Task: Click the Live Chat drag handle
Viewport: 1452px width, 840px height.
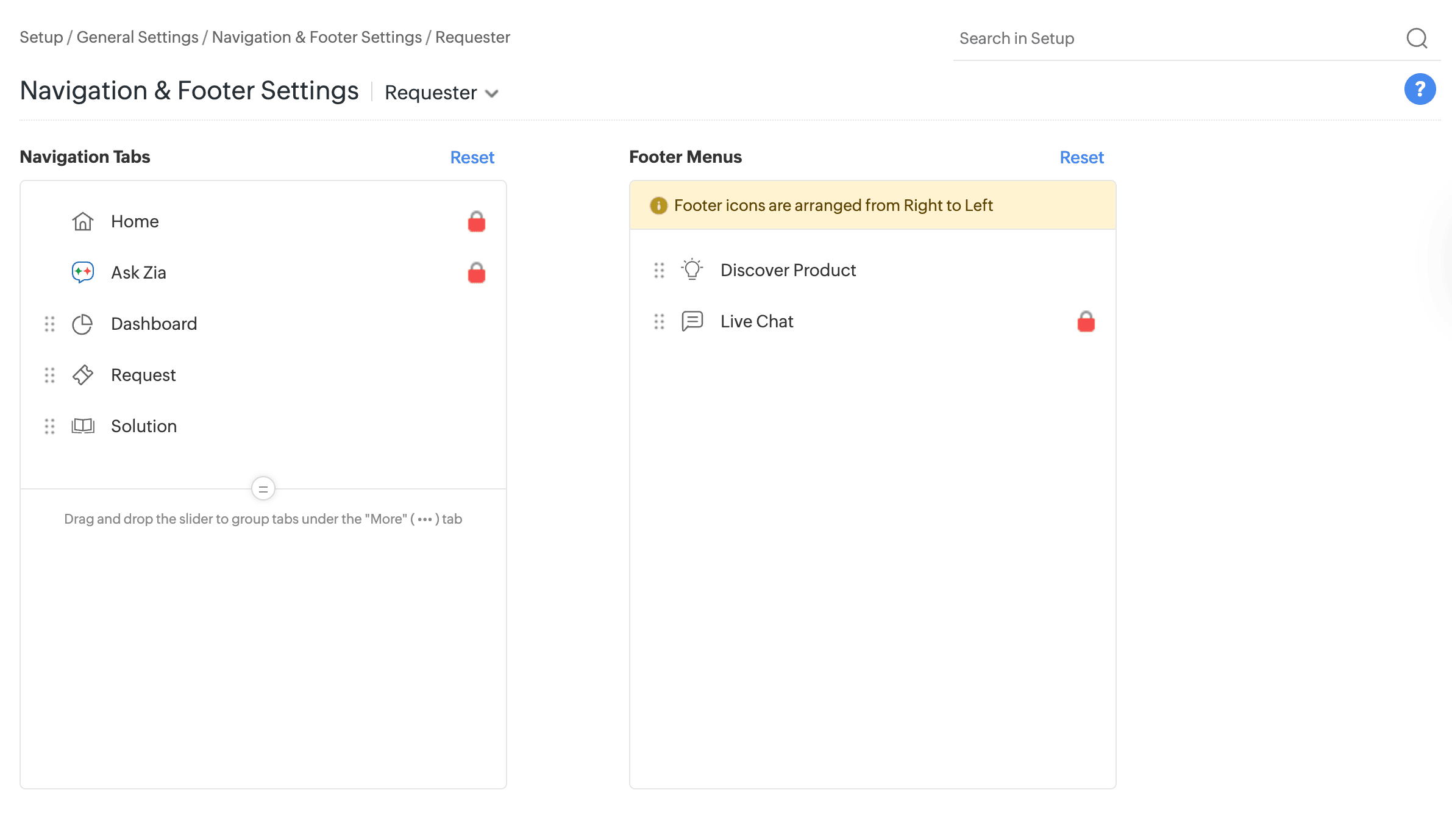Action: point(658,321)
